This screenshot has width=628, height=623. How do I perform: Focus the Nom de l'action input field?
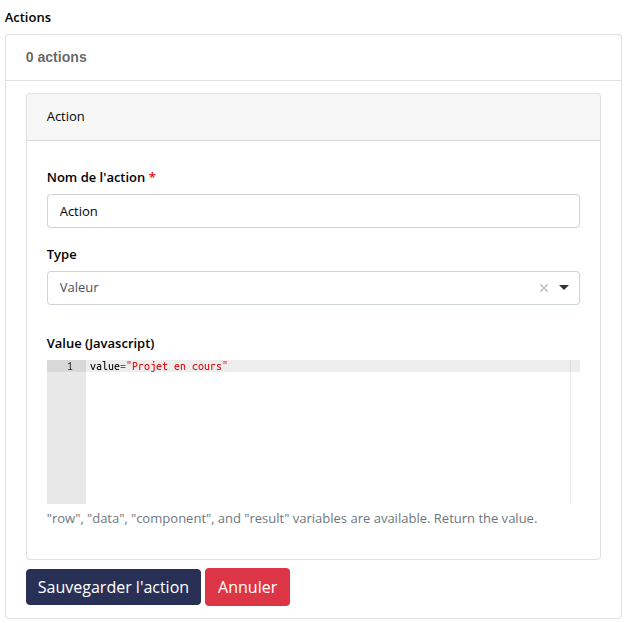pyautogui.click(x=312, y=211)
